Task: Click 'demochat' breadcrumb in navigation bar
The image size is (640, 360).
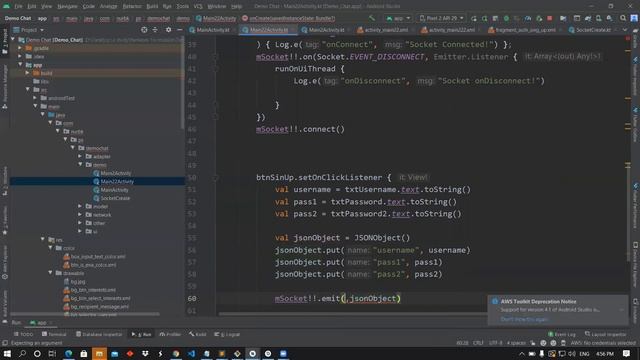Action: (158, 18)
